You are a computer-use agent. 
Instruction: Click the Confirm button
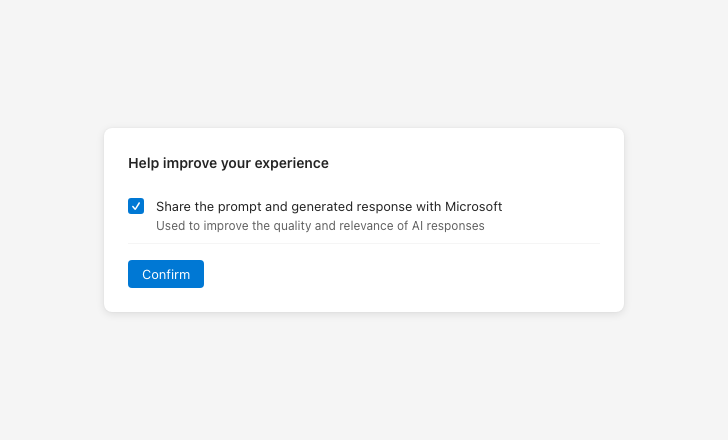166,274
